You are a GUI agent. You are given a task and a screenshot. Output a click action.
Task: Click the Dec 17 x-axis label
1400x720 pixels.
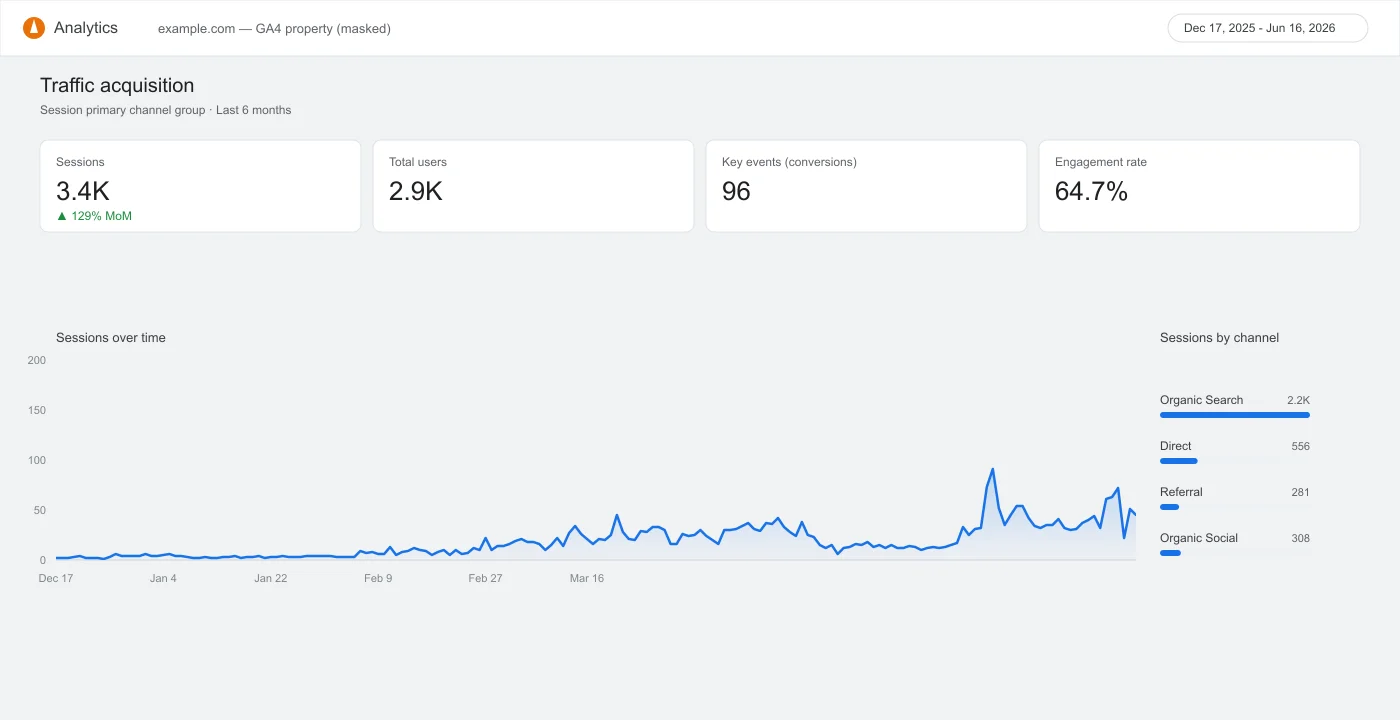[x=56, y=578]
